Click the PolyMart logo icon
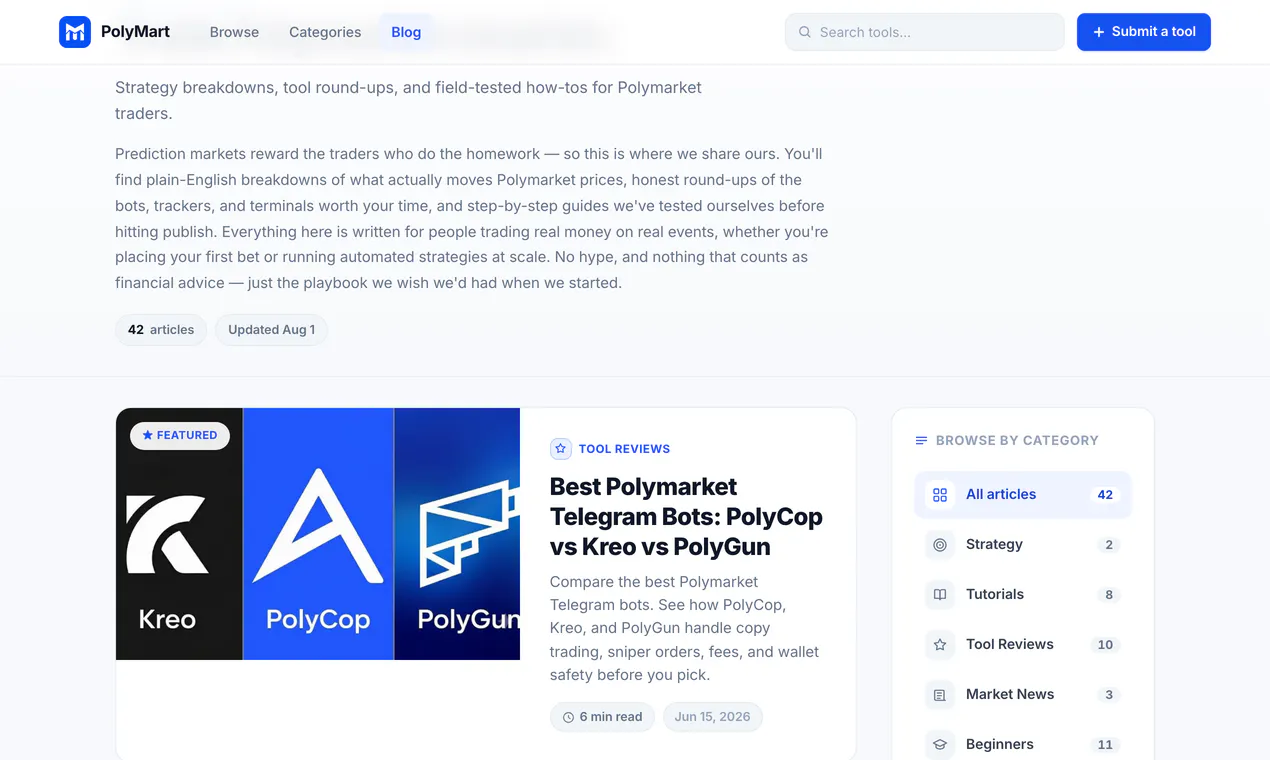The height and width of the screenshot is (760, 1270). coord(75,32)
